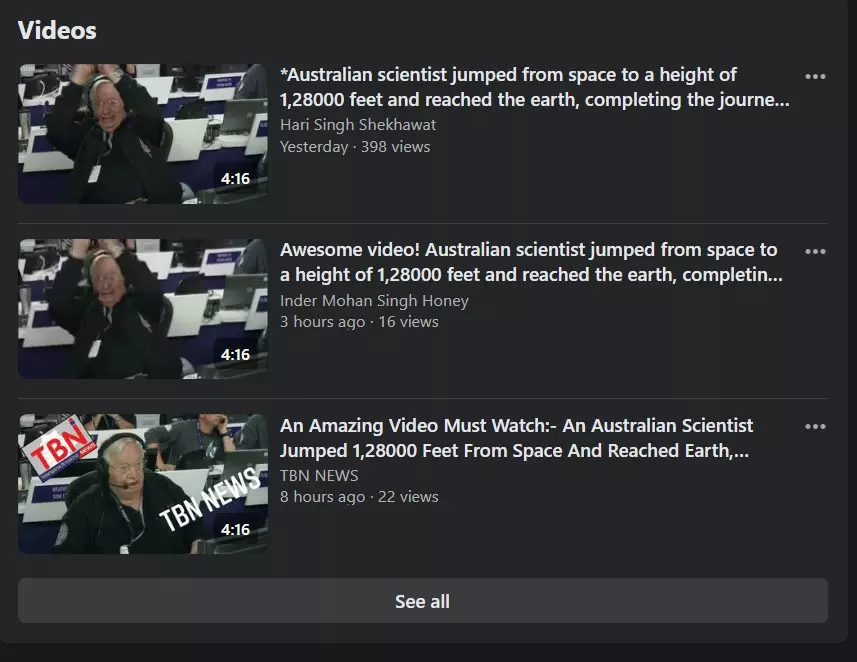Image resolution: width=857 pixels, height=662 pixels.
Task: Click 4:16 duration badge on TBN NEWS video
Action: point(235,530)
